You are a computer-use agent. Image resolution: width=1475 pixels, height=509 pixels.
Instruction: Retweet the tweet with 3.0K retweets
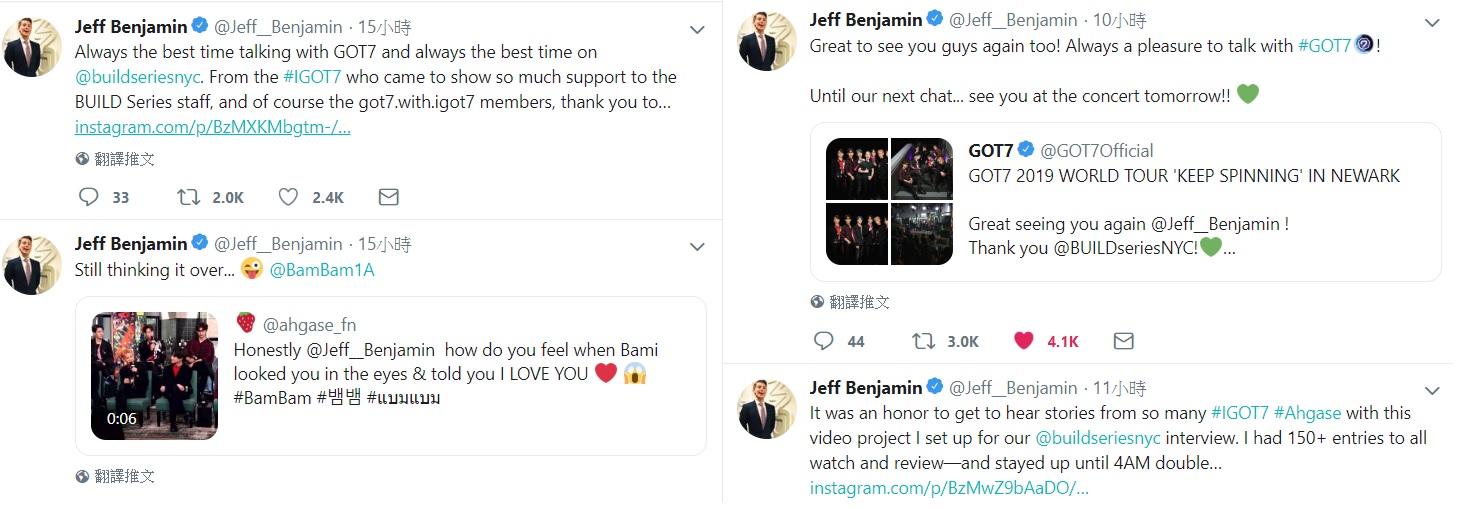click(x=923, y=341)
